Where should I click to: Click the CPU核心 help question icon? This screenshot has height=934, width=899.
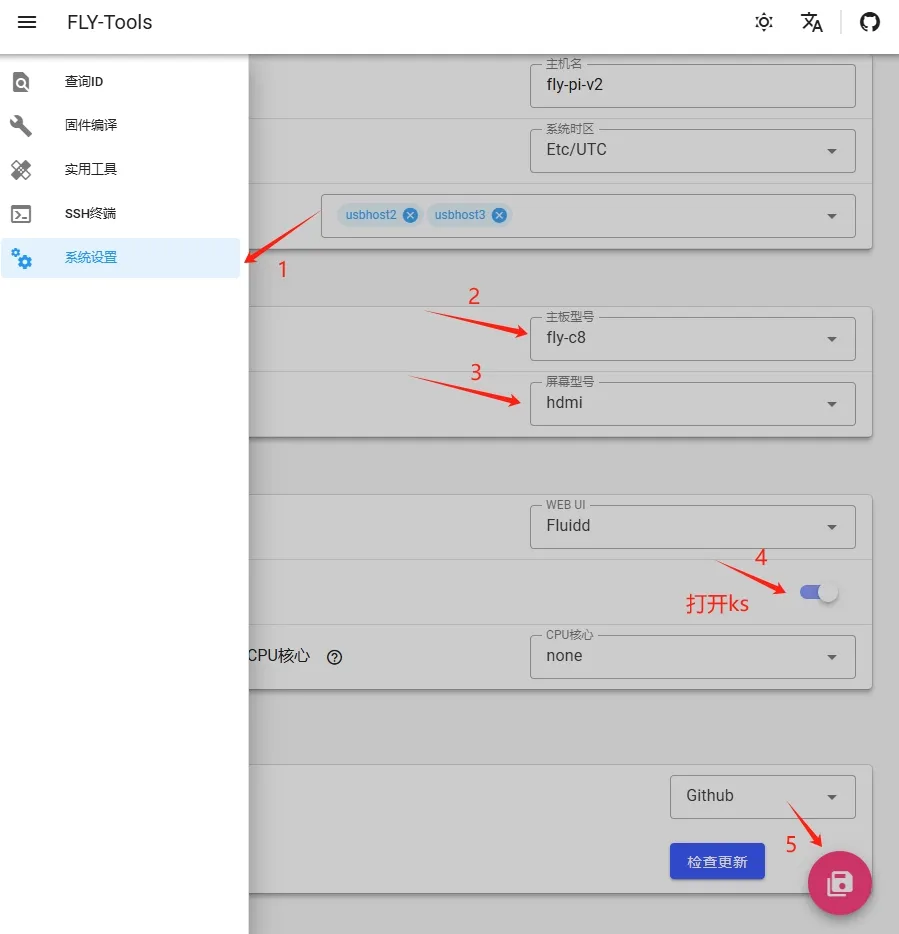[x=335, y=657]
